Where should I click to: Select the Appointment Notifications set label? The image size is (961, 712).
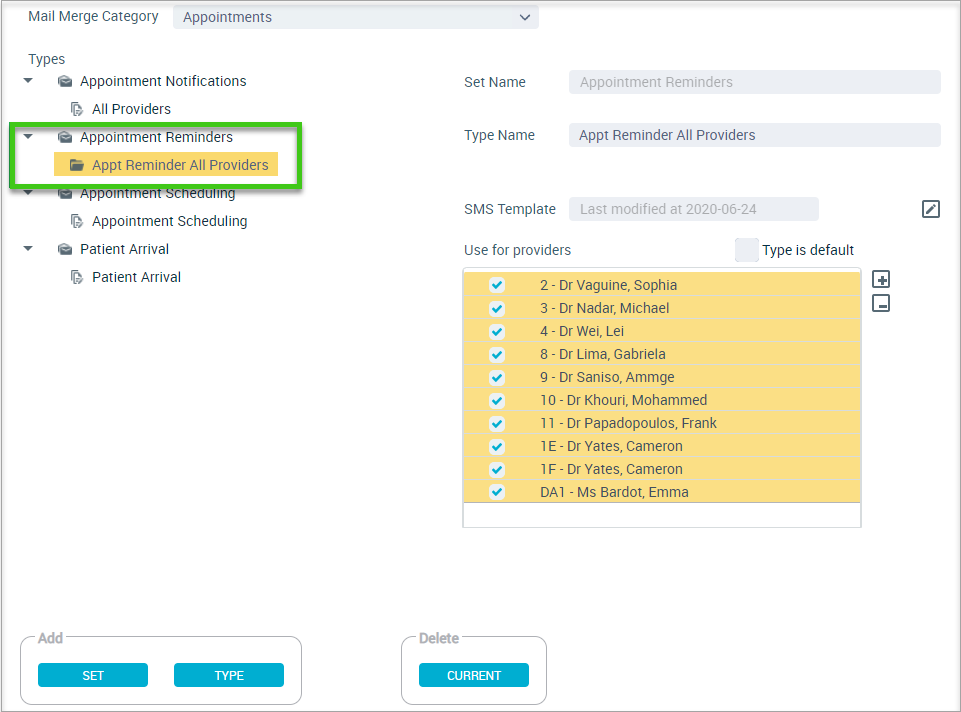[163, 81]
